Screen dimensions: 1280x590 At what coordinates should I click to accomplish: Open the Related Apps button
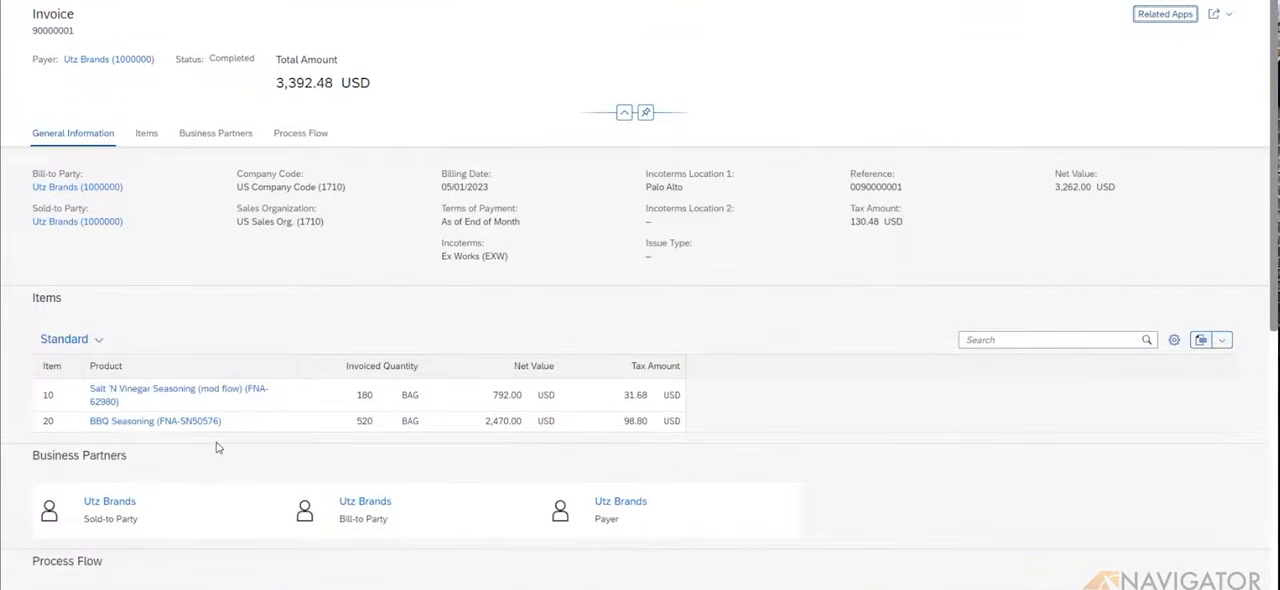[1165, 14]
